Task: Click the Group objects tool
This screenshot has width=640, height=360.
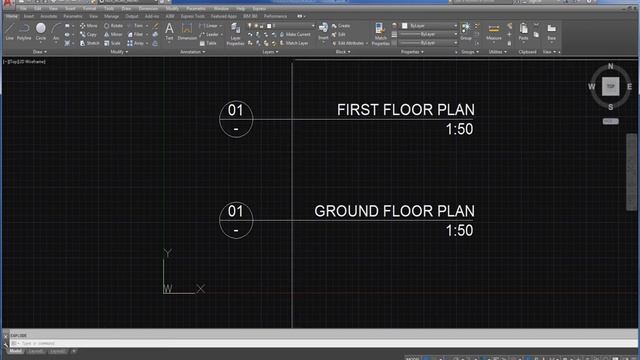Action: click(x=466, y=31)
